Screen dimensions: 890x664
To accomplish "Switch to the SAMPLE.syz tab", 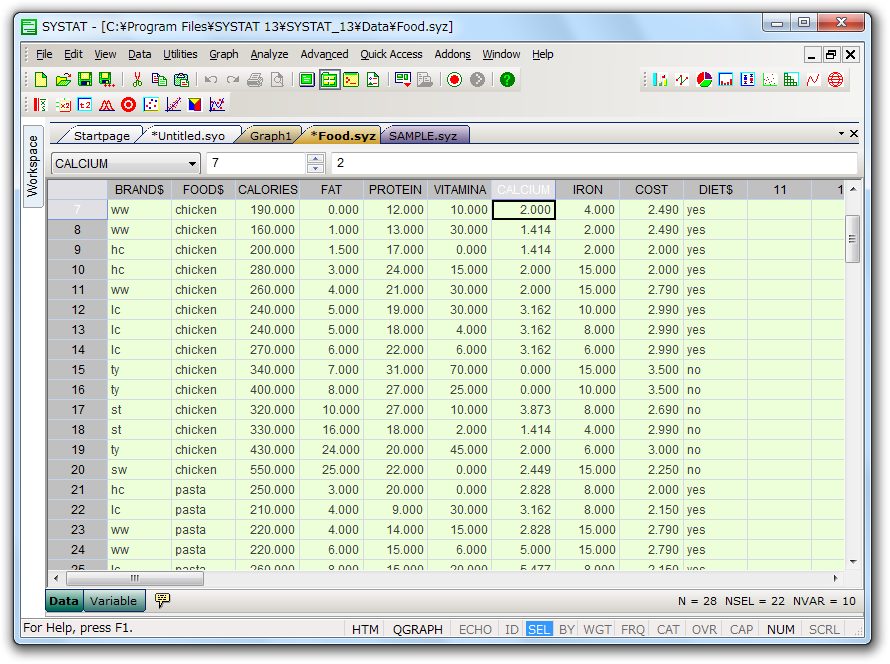I will tap(423, 136).
